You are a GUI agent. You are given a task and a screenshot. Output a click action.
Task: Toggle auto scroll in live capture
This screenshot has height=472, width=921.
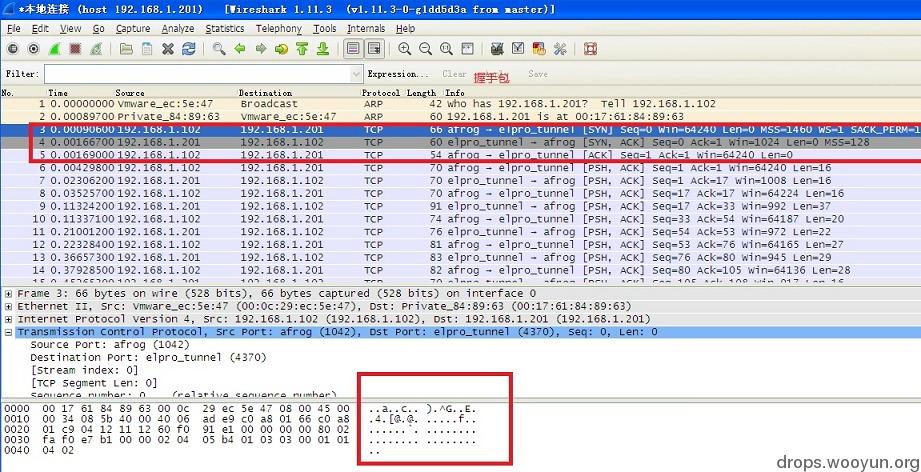click(x=374, y=49)
